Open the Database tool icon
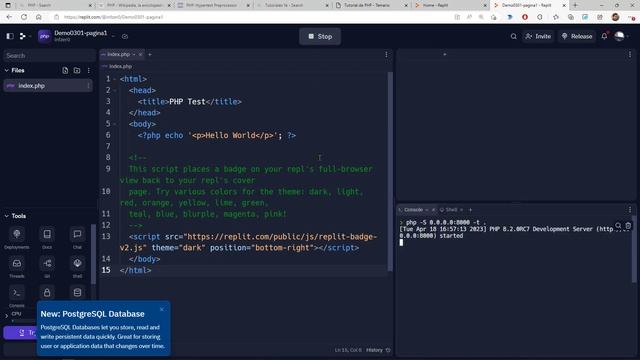Screen dimensions: 640x360 coord(77,293)
